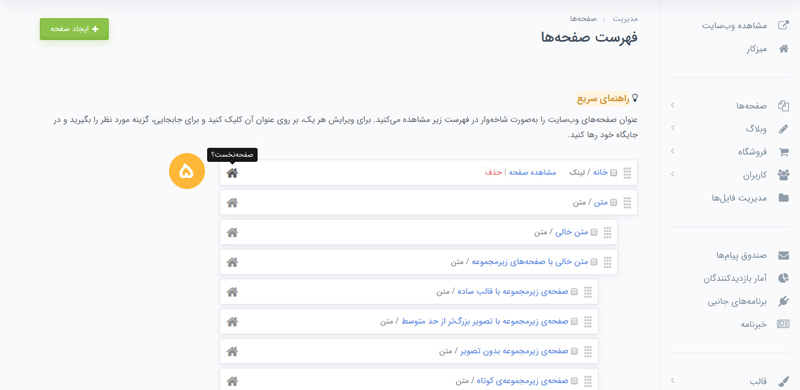800x390 pixels.
Task: Open خبرنامه in sidebar
Action: [754, 325]
